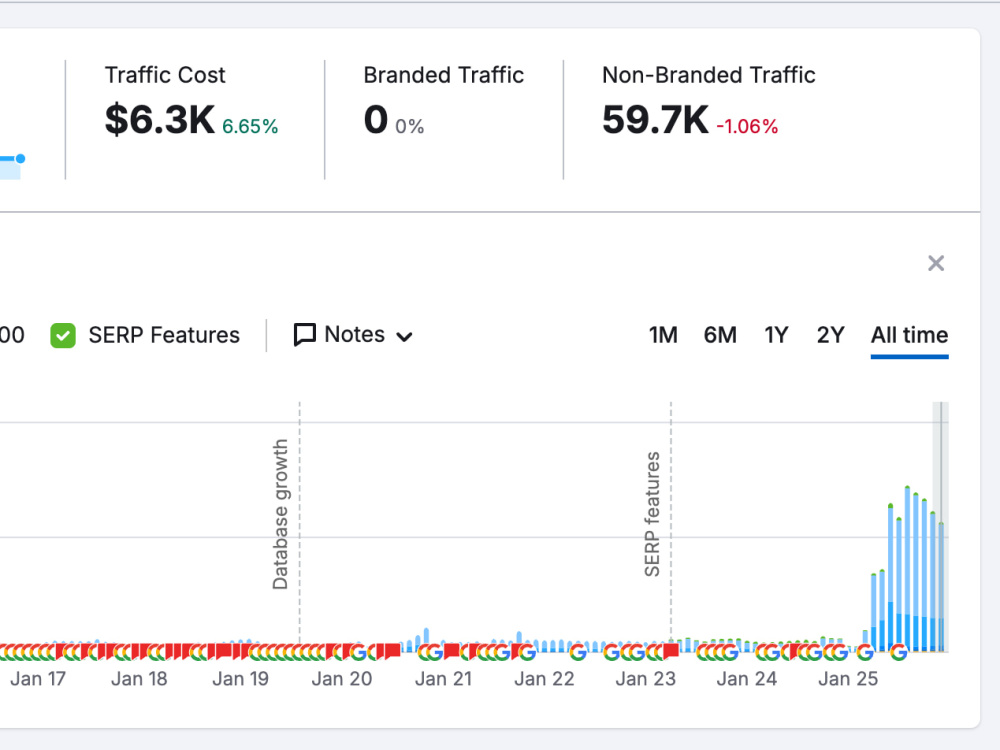This screenshot has width=1000, height=750.
Task: Uncheck the SERP Features checkbox
Action: coord(62,335)
